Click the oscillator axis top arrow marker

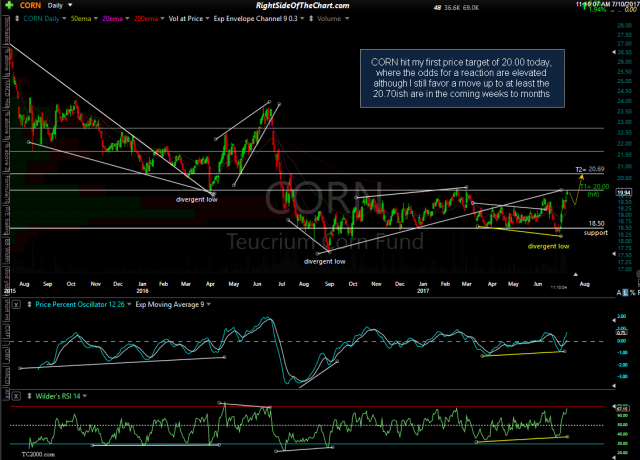pos(614,320)
